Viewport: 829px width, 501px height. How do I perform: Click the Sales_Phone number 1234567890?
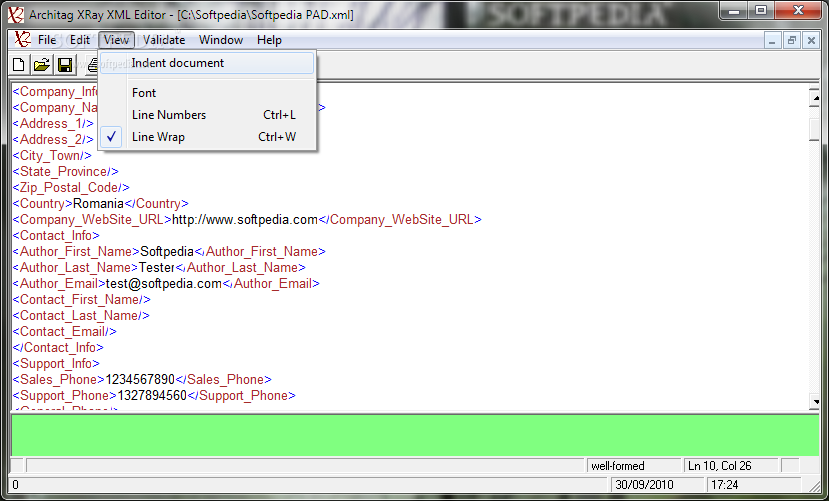tap(140, 379)
